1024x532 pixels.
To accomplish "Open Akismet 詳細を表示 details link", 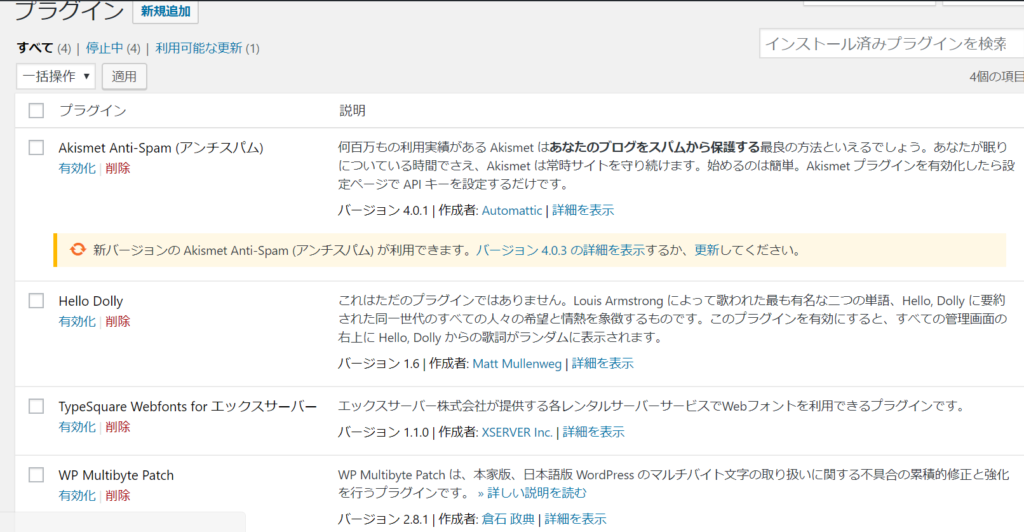I will pyautogui.click(x=583, y=210).
